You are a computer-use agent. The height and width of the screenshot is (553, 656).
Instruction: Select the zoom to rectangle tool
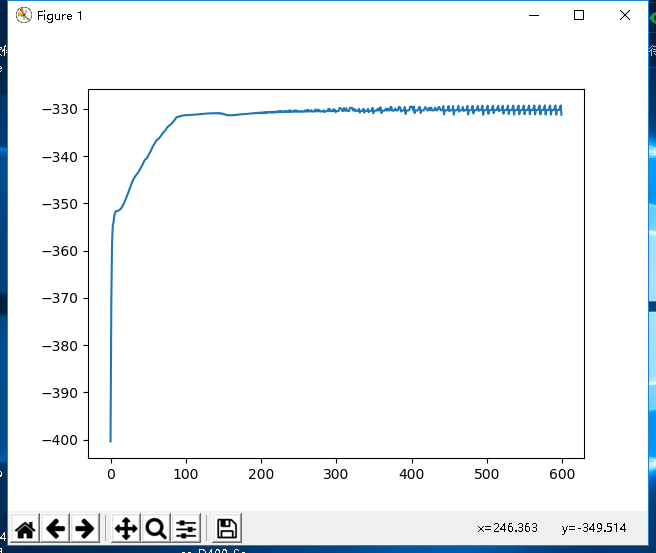pyautogui.click(x=156, y=528)
